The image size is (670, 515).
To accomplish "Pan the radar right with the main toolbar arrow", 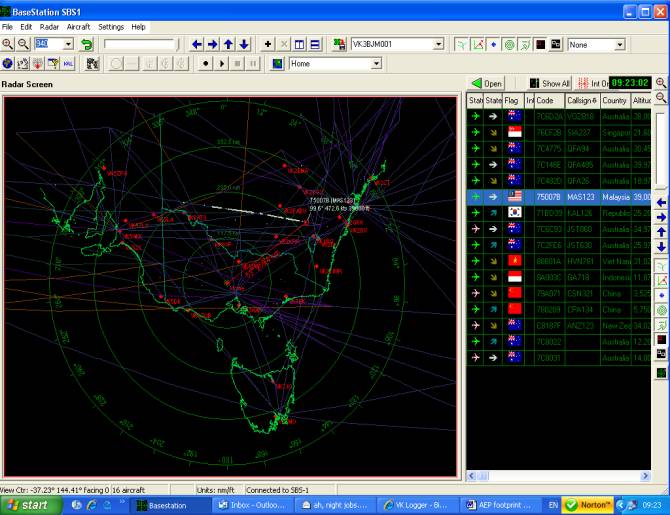I will [212, 44].
